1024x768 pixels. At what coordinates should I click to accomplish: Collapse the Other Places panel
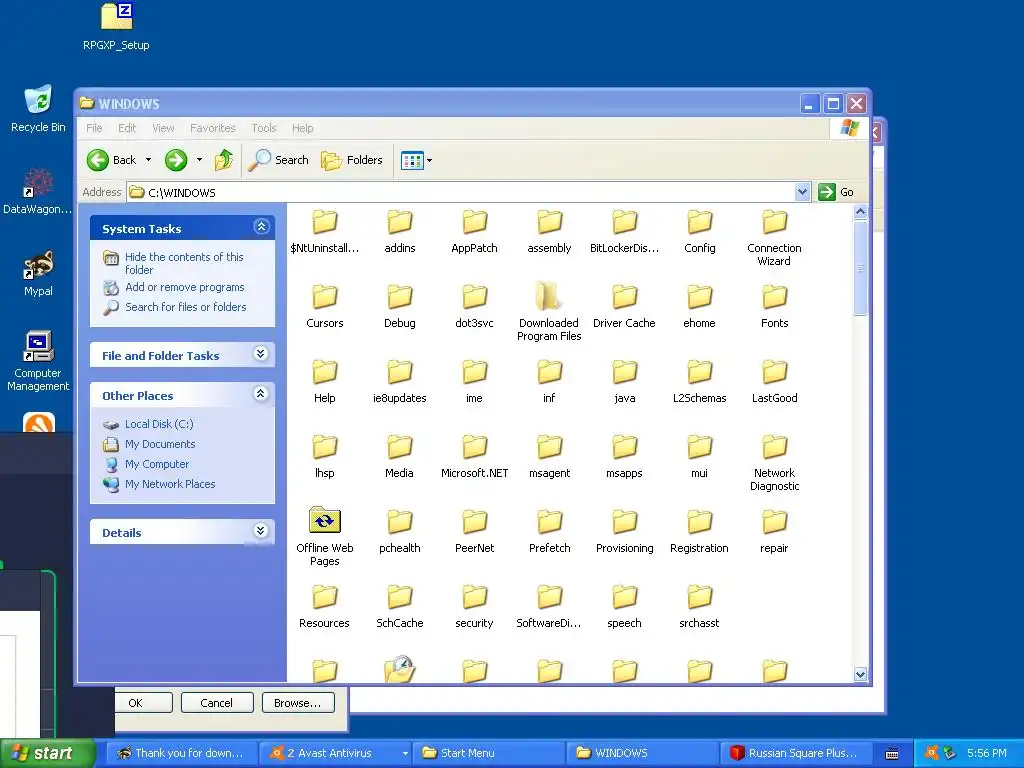pyautogui.click(x=261, y=393)
